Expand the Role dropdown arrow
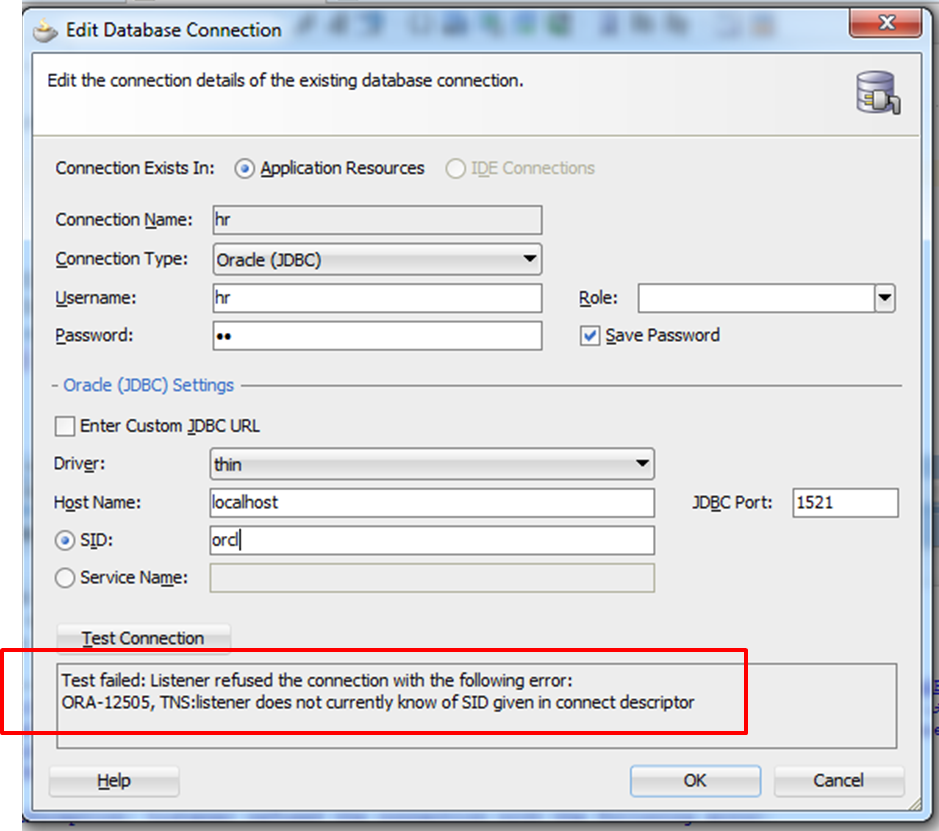The image size is (939, 831). point(884,298)
